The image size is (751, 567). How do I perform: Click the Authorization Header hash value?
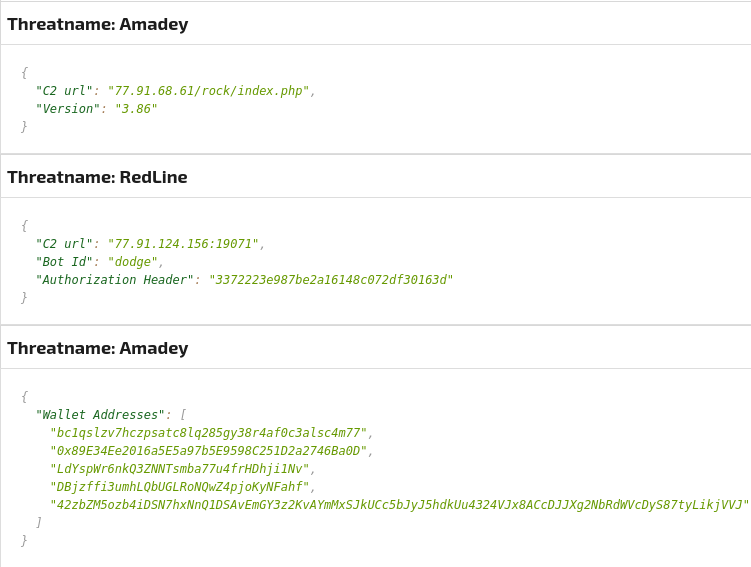pyautogui.click(x=330, y=280)
